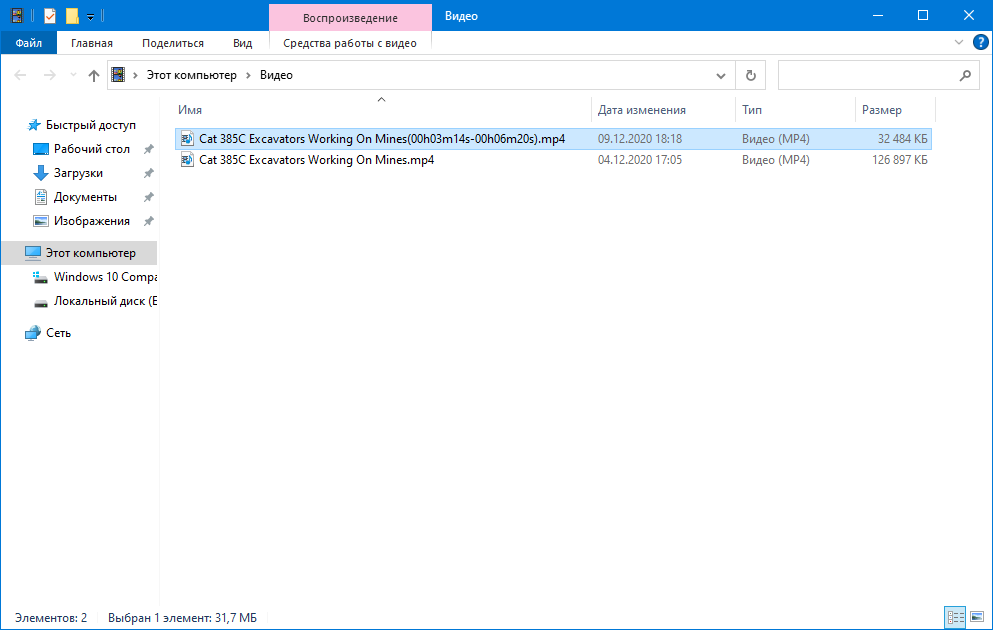Go forward with the forward arrow

coord(49,75)
